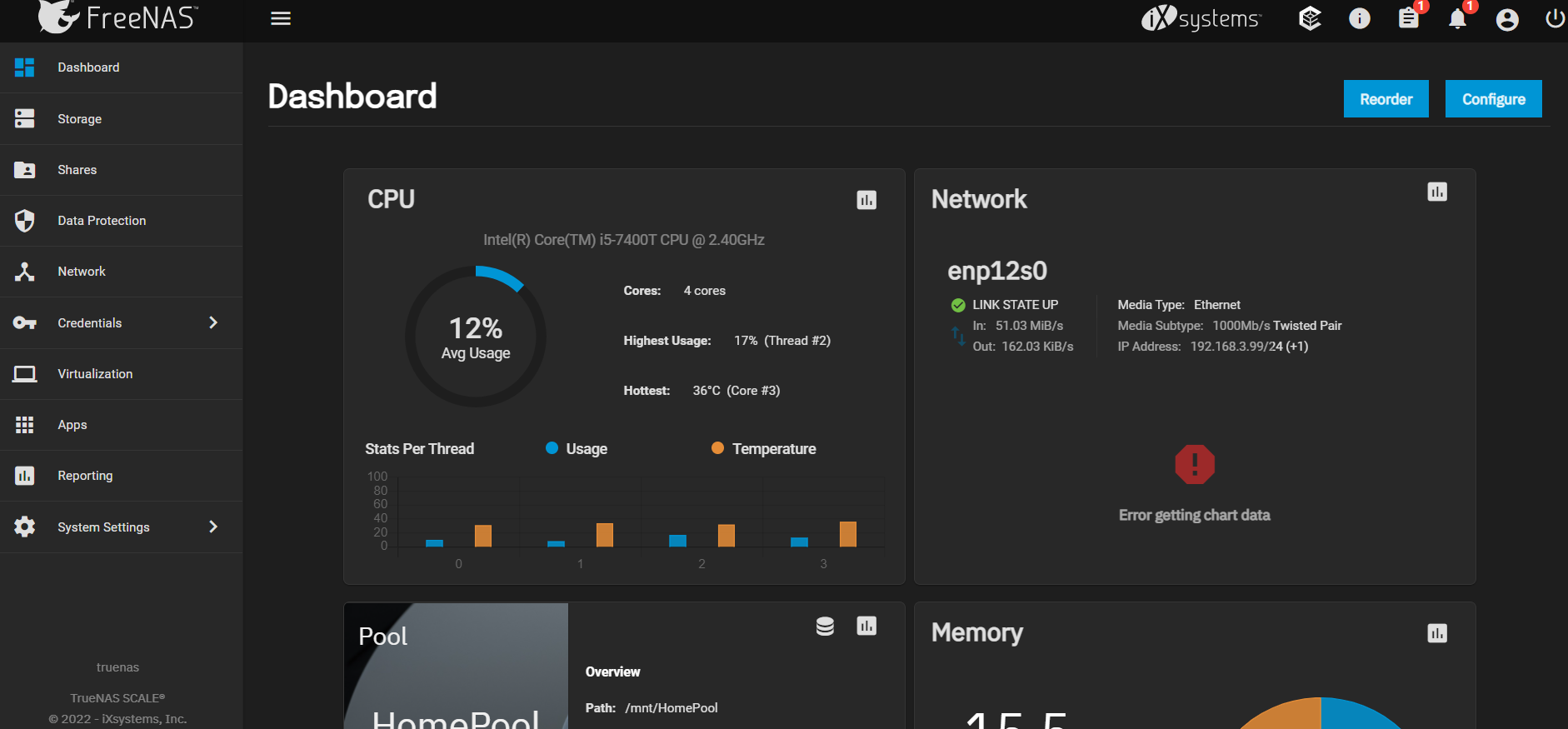Screen dimensions: 1568x729
Task: Go to Dashboard menu item
Action: (122, 67)
